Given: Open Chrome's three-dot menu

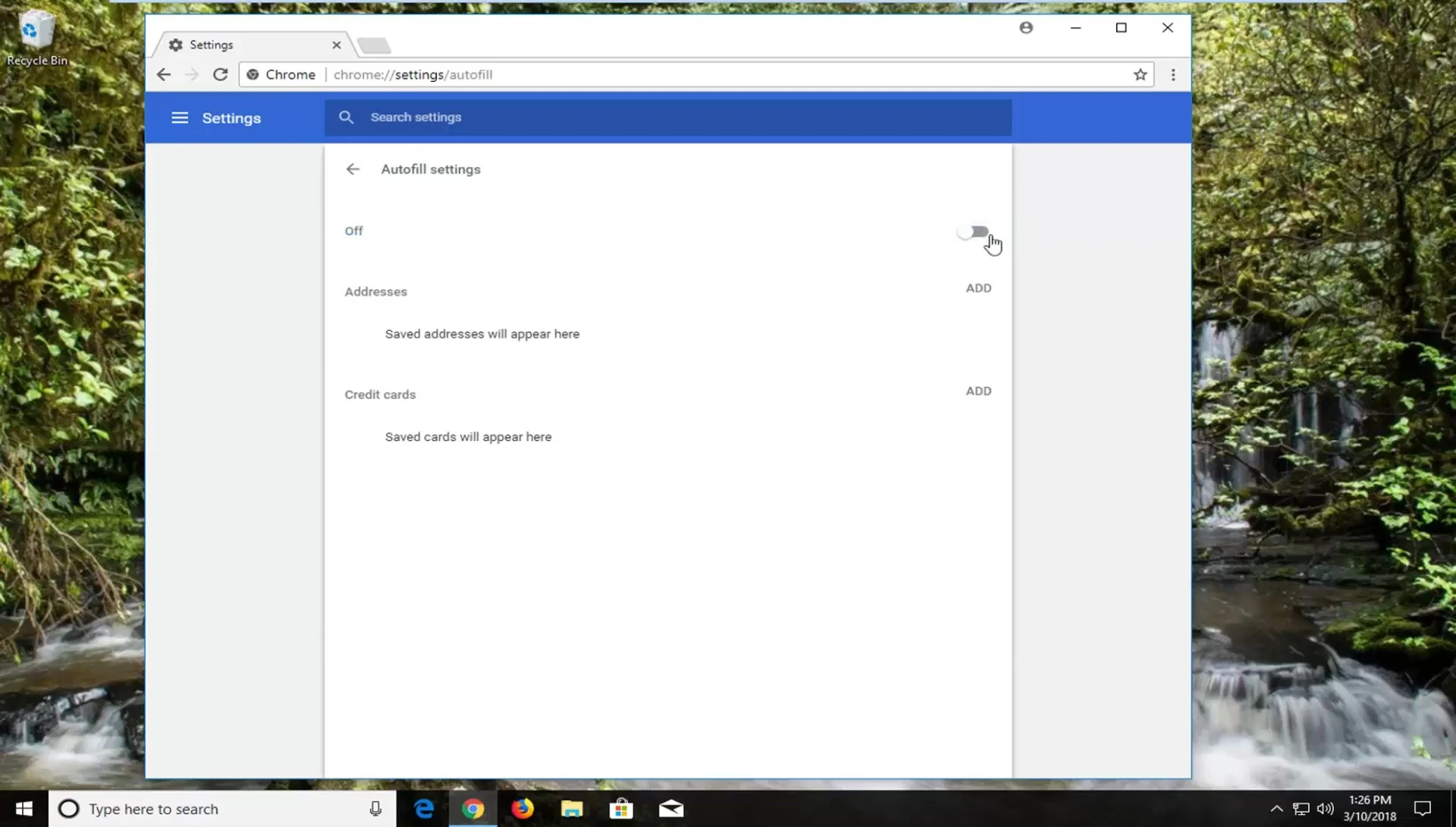Looking at the screenshot, I should (x=1173, y=74).
